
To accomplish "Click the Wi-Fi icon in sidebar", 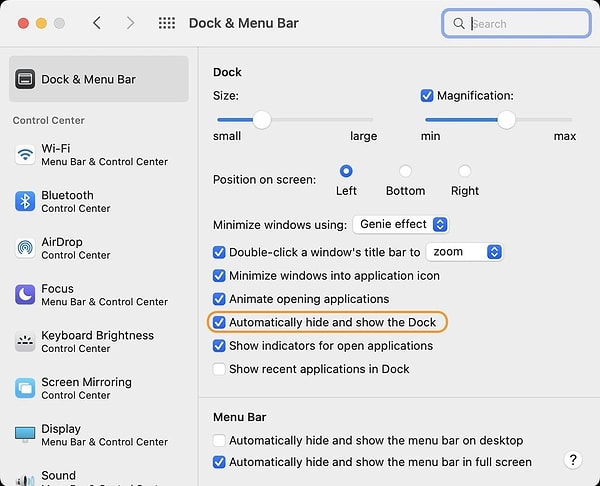I will coord(25,155).
